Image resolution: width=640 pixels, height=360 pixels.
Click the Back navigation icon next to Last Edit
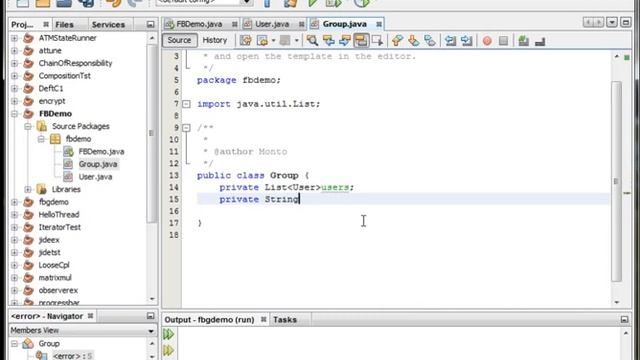(x=262, y=40)
